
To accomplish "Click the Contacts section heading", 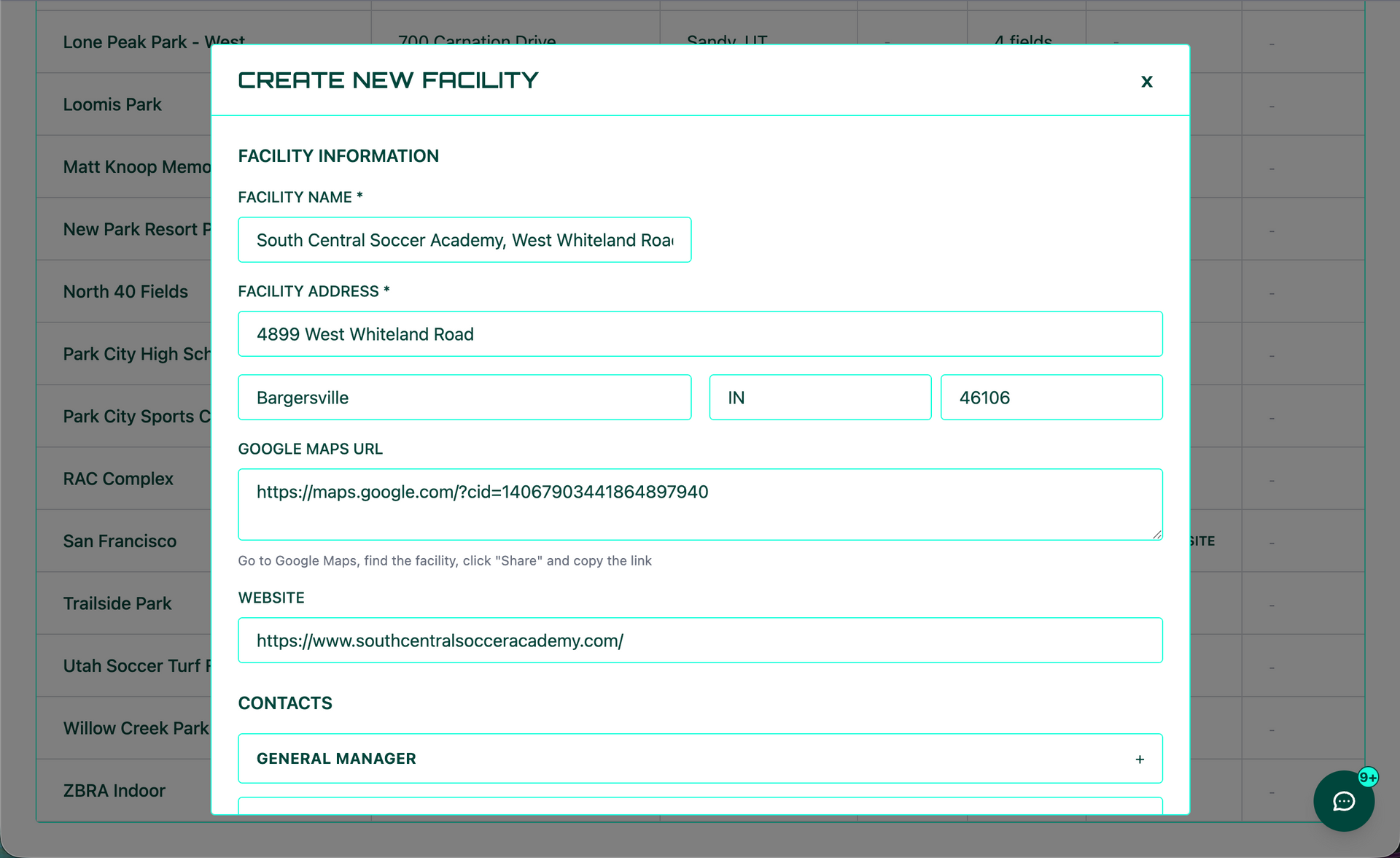I will pyautogui.click(x=285, y=703).
